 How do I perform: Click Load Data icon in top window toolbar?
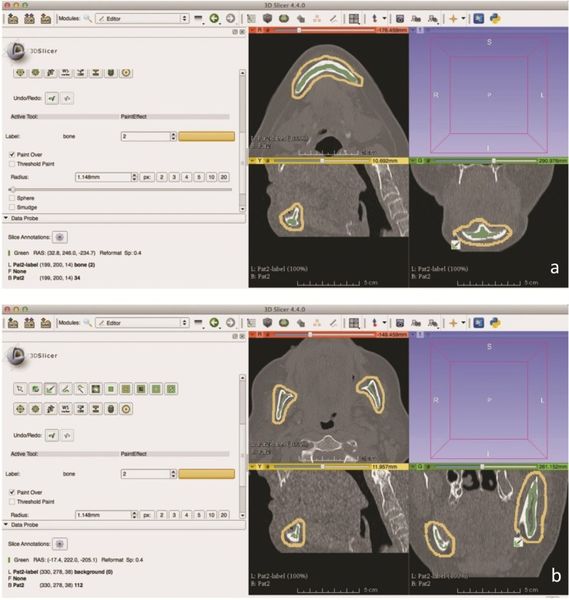tap(13, 18)
